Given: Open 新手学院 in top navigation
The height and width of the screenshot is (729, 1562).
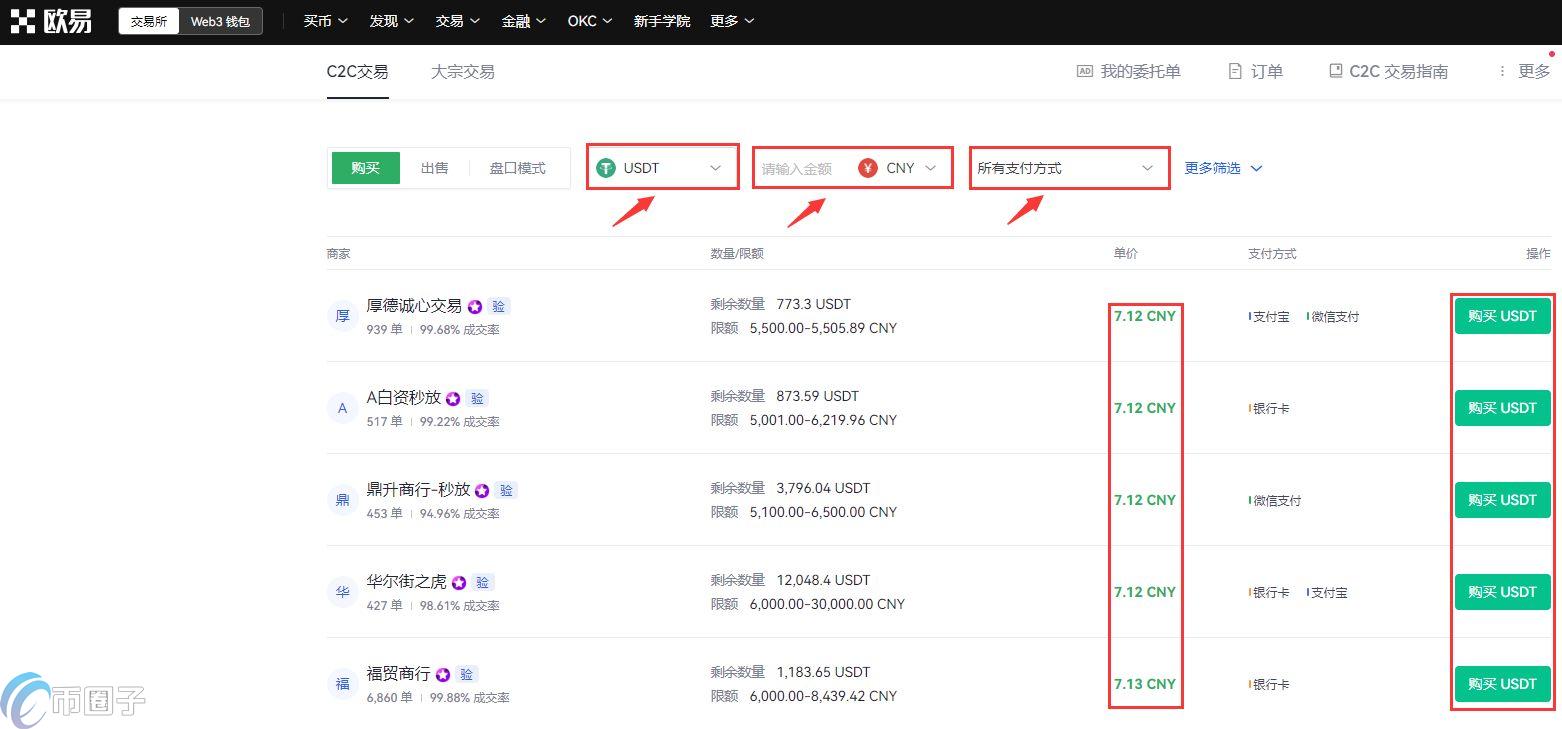Looking at the screenshot, I should pos(662,21).
